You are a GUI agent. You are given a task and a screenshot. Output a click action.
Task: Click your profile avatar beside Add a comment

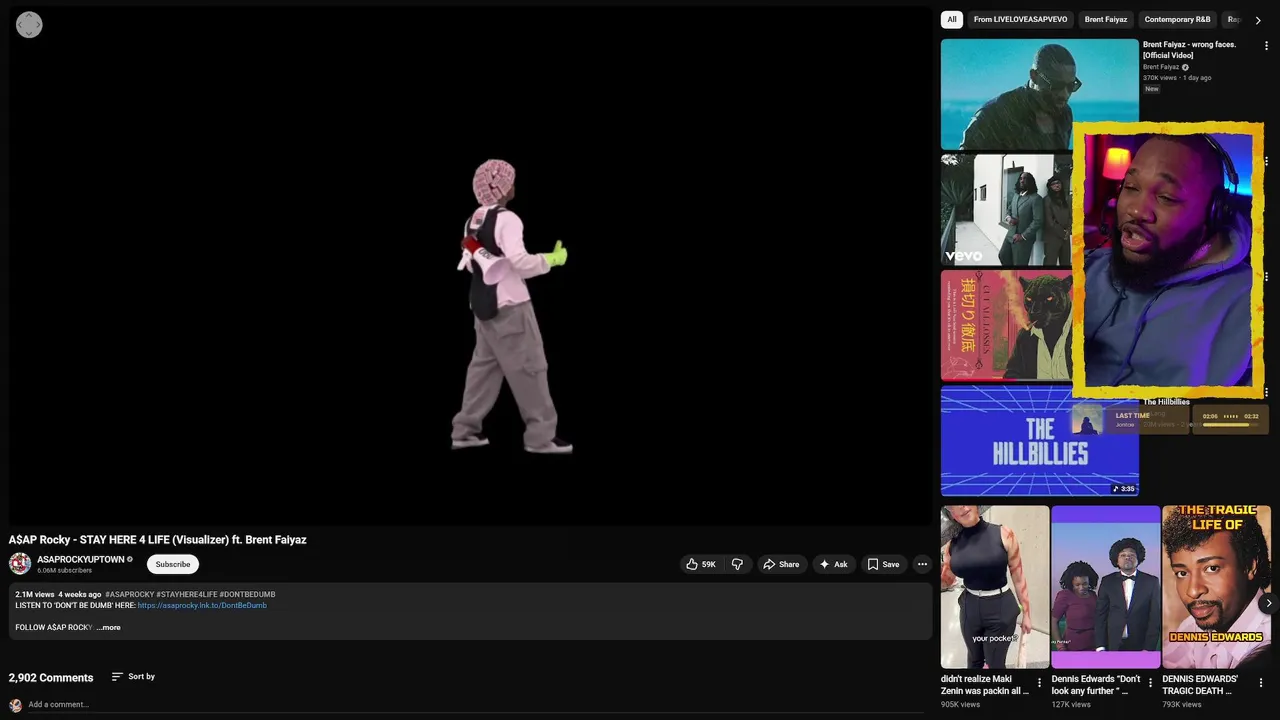15,705
